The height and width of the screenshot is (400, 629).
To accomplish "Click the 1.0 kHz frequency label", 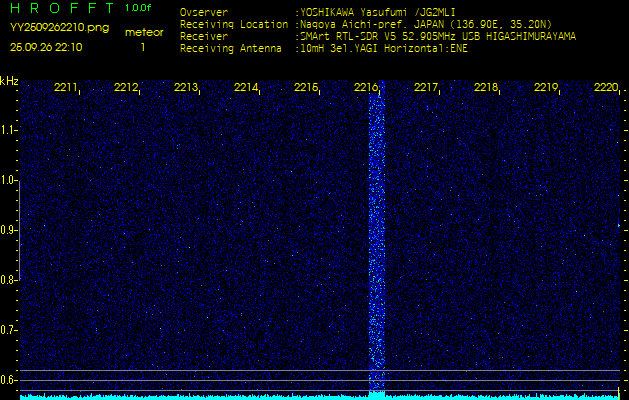I will (x=7, y=181).
